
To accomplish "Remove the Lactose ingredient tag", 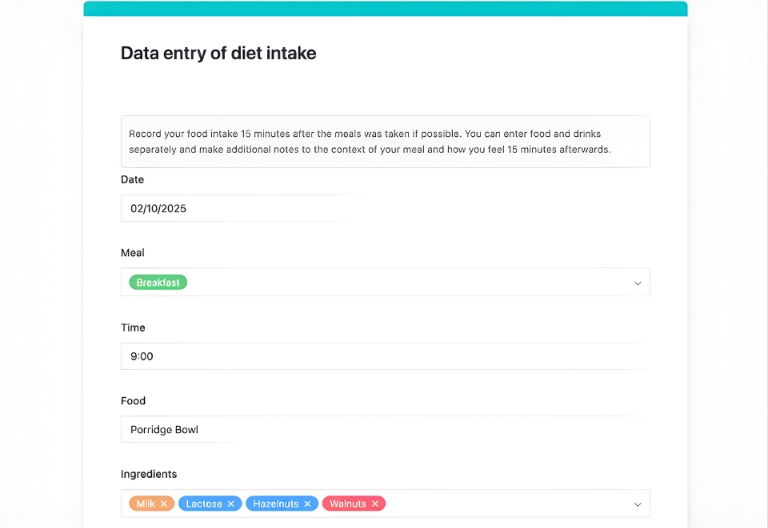I will 231,504.
